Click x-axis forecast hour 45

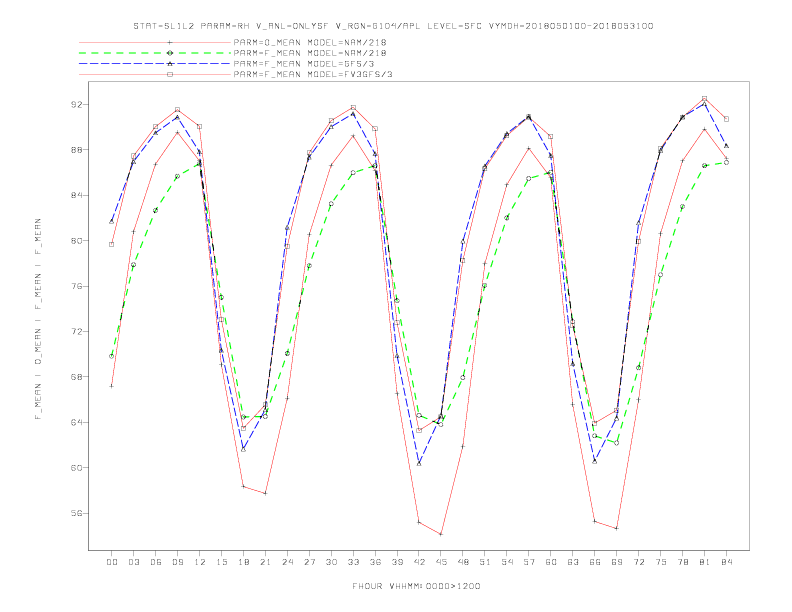point(441,562)
